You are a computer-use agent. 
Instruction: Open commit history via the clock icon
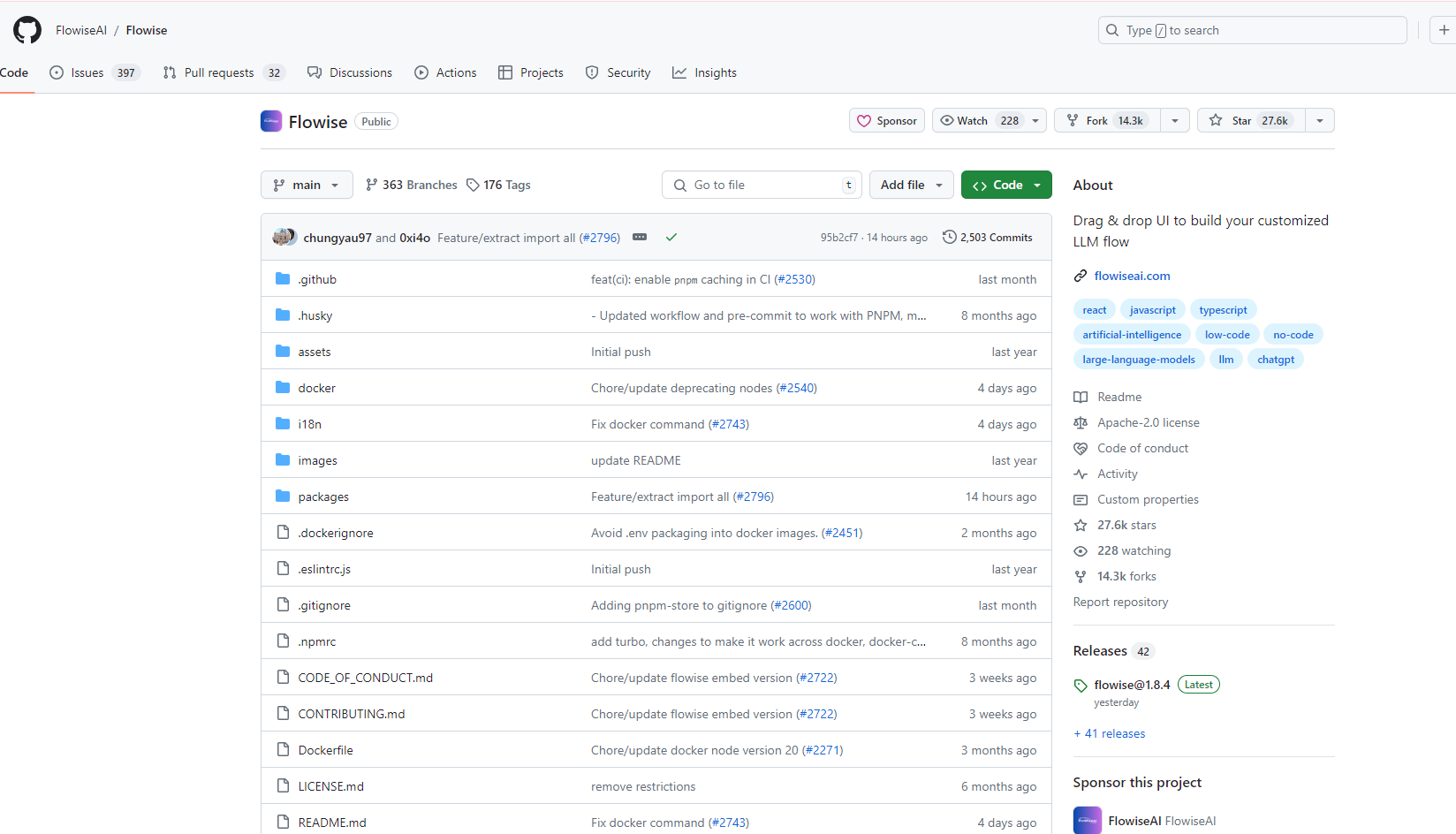coord(949,237)
